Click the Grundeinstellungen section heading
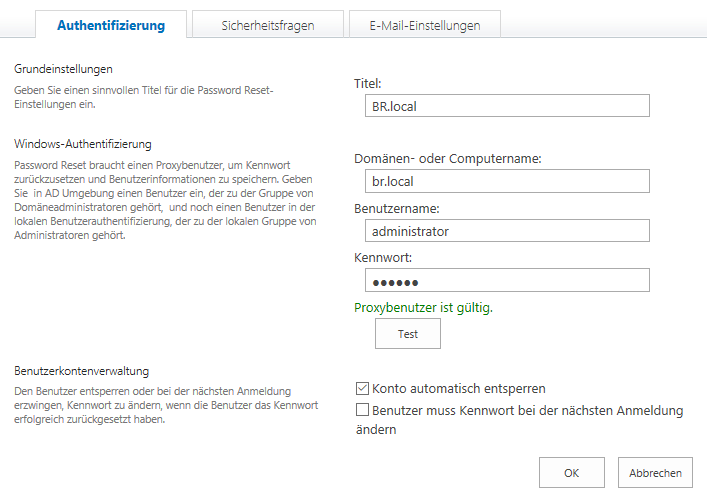Image resolution: width=707 pixels, height=500 pixels. click(63, 69)
